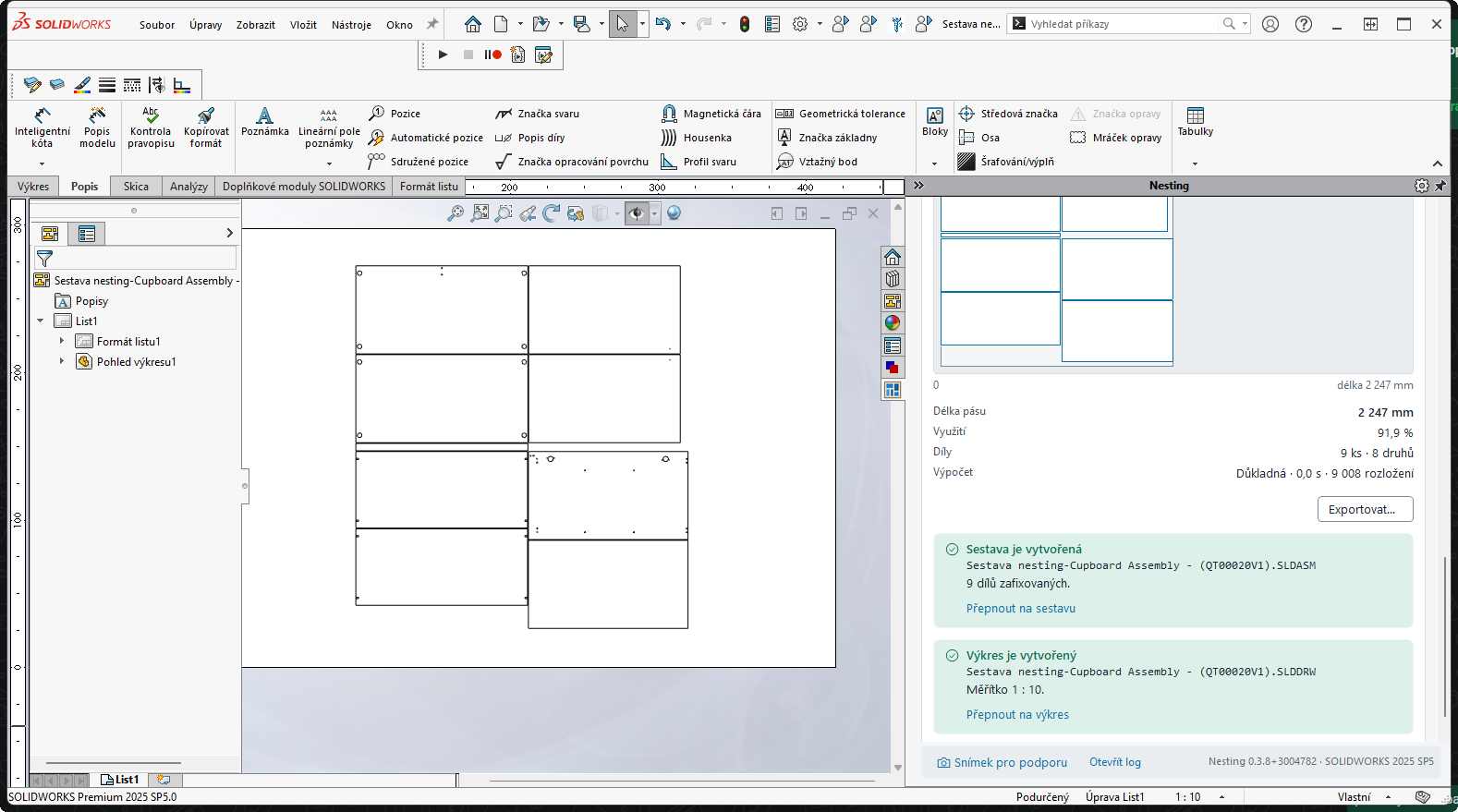Expand Formát listu1 tree node
The width and height of the screenshot is (1458, 812).
click(62, 341)
